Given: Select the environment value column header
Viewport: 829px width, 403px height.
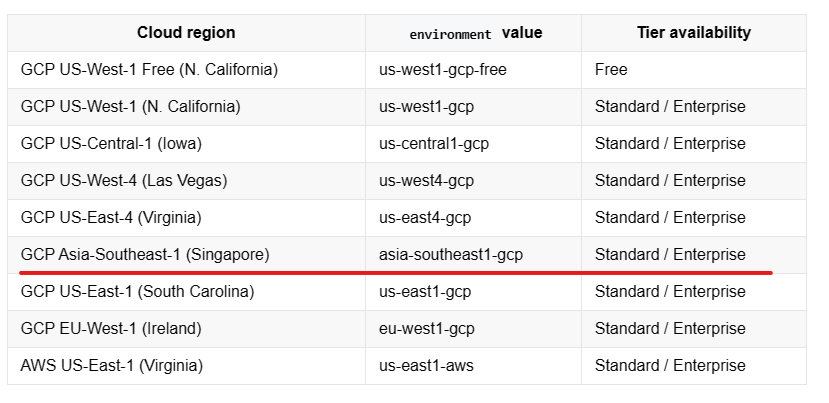Looking at the screenshot, I should coord(473,33).
